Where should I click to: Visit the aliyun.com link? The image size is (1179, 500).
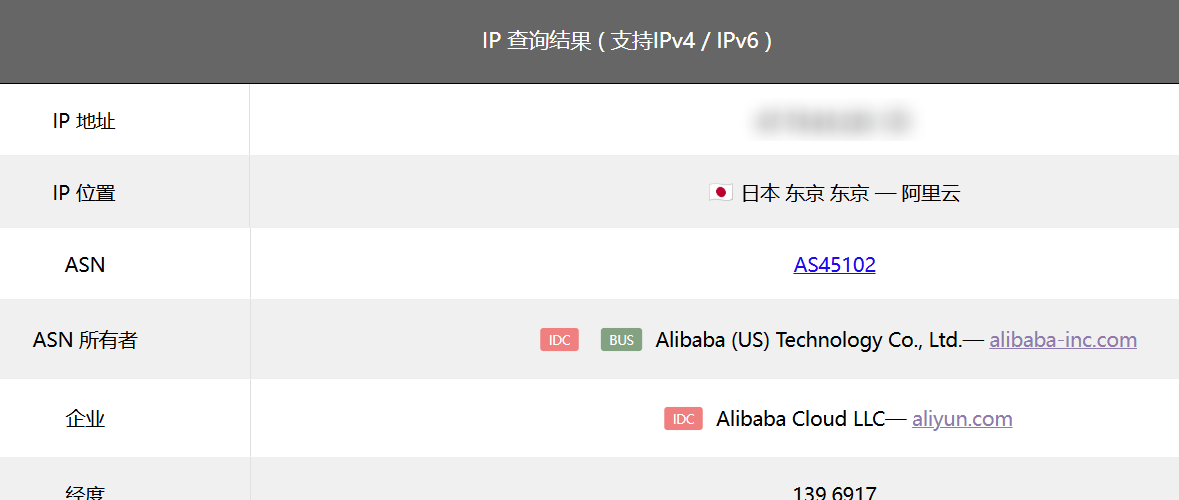(962, 419)
